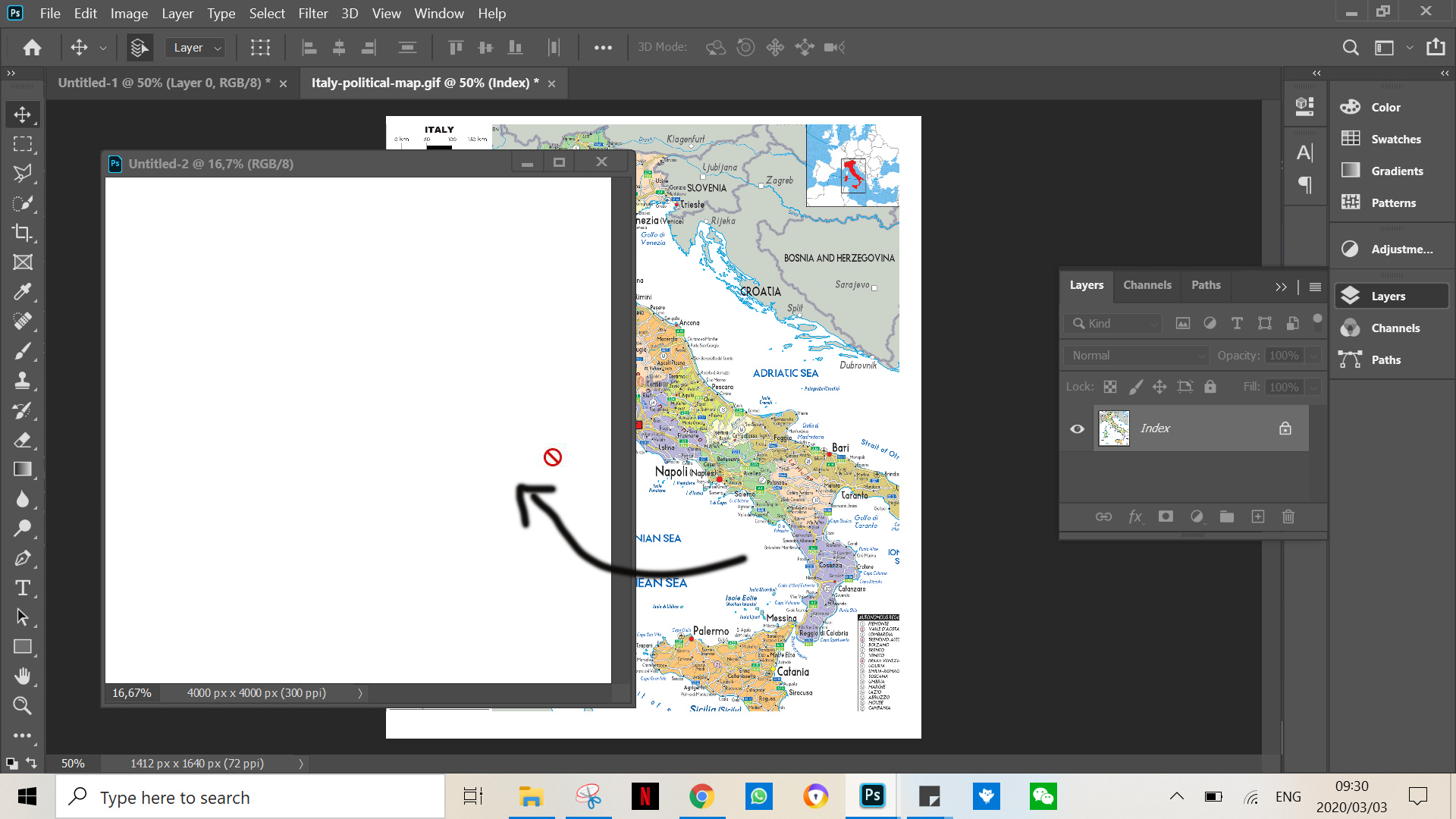Open the Filter menu
Screen dimensions: 1456x819
(312, 14)
